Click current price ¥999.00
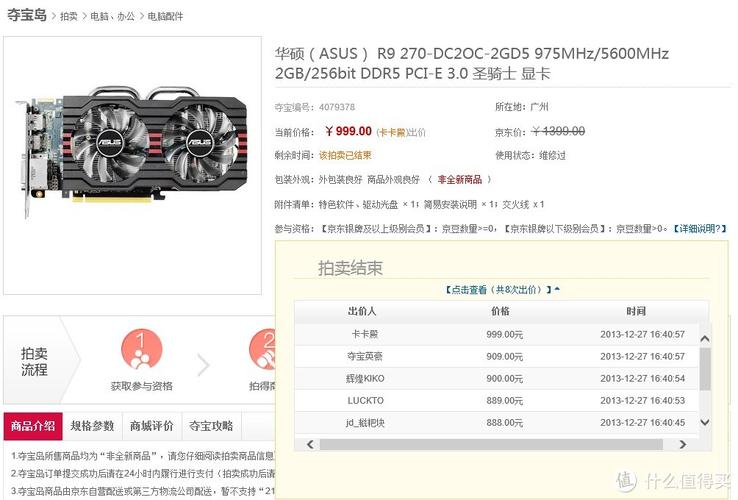Image resolution: width=738 pixels, height=500 pixels. [x=348, y=131]
